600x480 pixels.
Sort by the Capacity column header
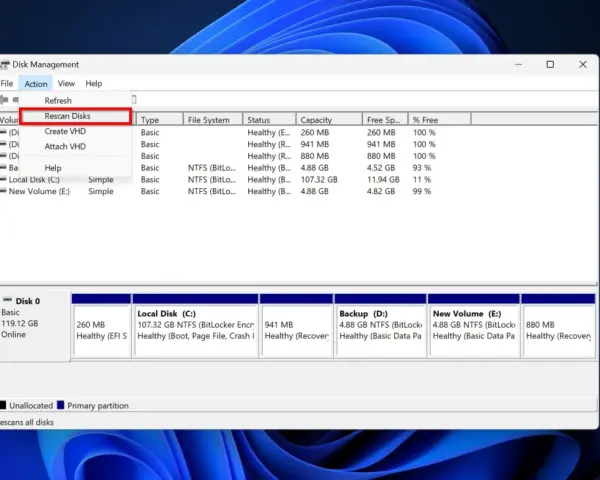pyautogui.click(x=329, y=120)
